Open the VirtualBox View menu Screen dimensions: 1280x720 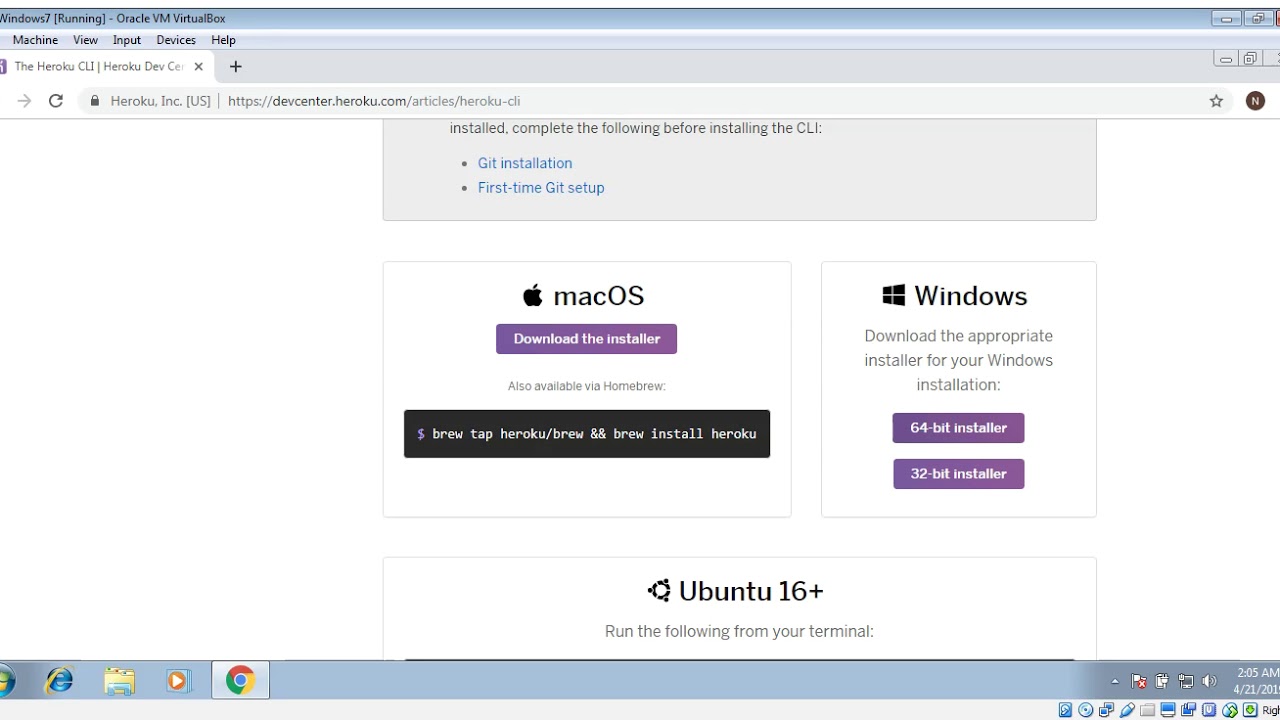click(85, 40)
